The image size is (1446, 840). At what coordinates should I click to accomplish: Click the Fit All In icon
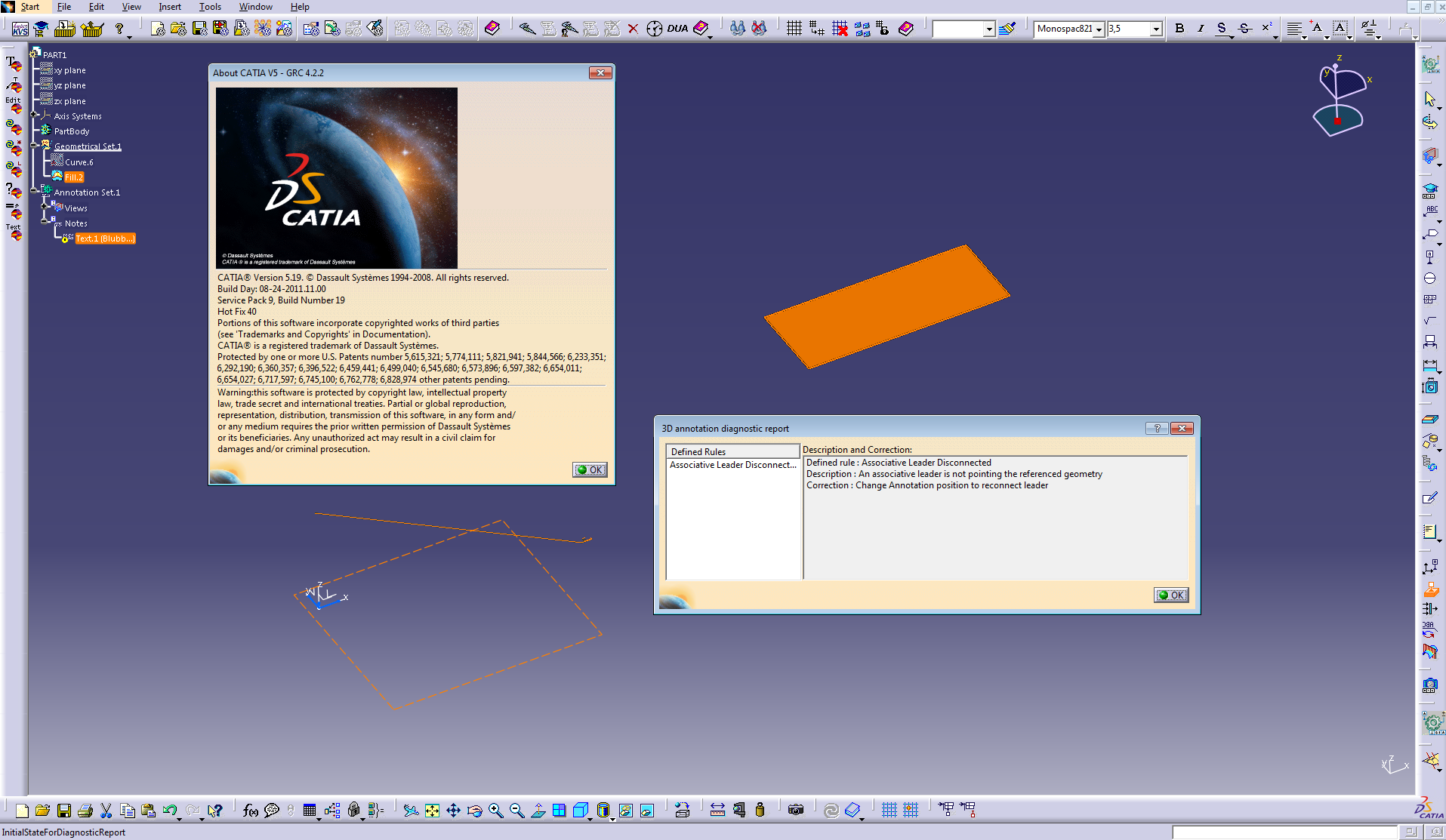pyautogui.click(x=432, y=810)
